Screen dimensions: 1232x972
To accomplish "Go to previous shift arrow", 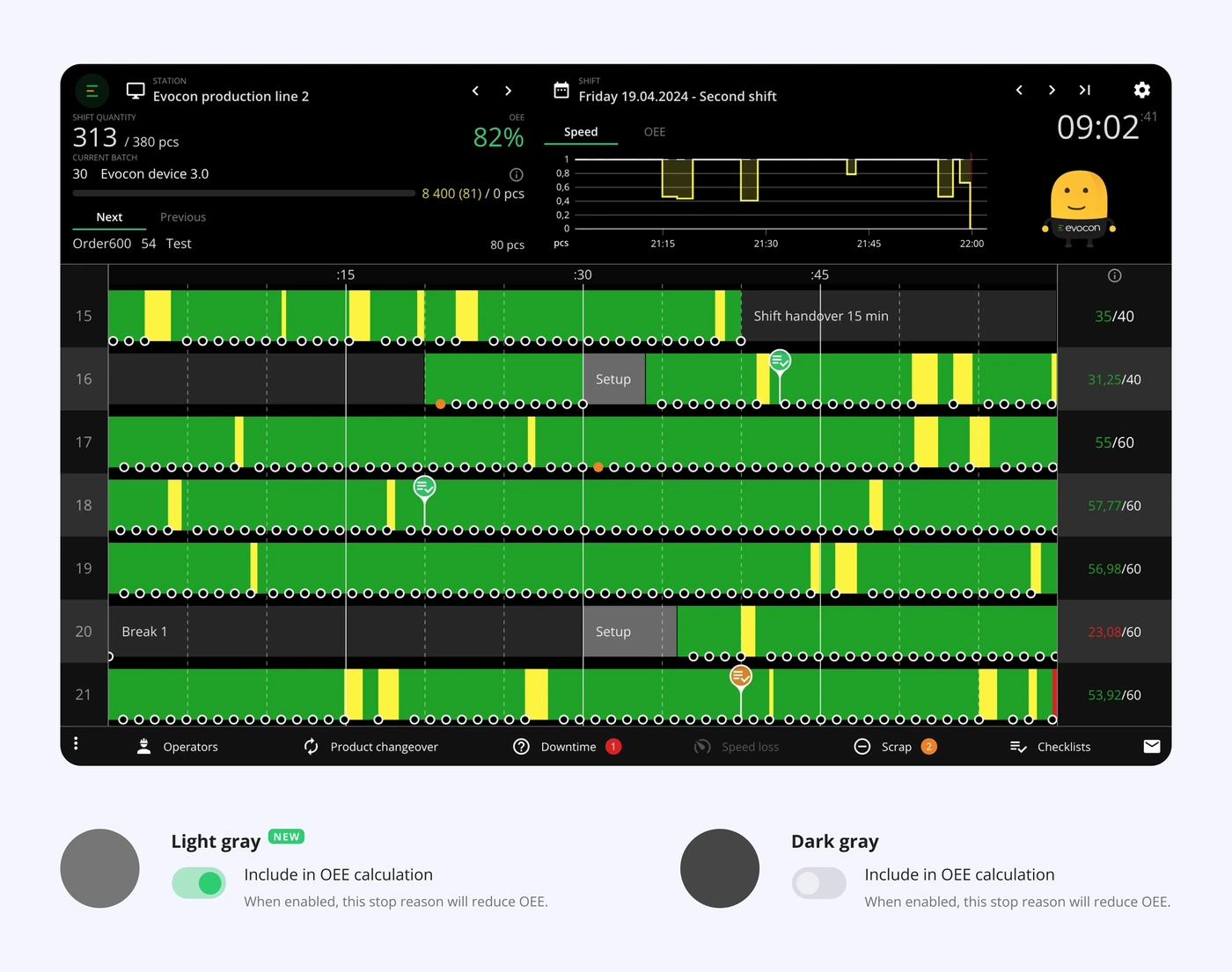I will tap(1019, 90).
